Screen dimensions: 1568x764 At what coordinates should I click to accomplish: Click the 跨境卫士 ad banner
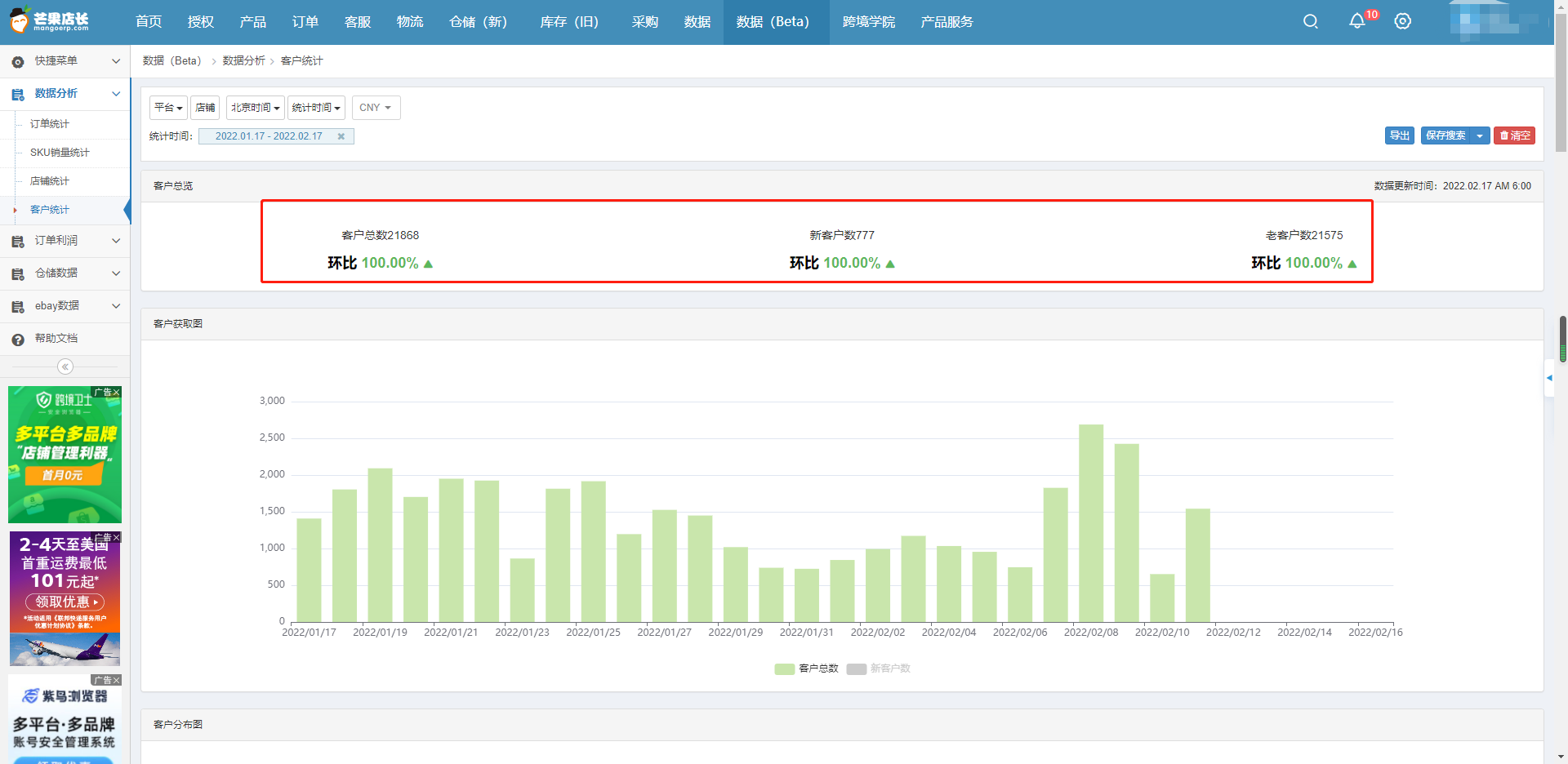pos(65,455)
